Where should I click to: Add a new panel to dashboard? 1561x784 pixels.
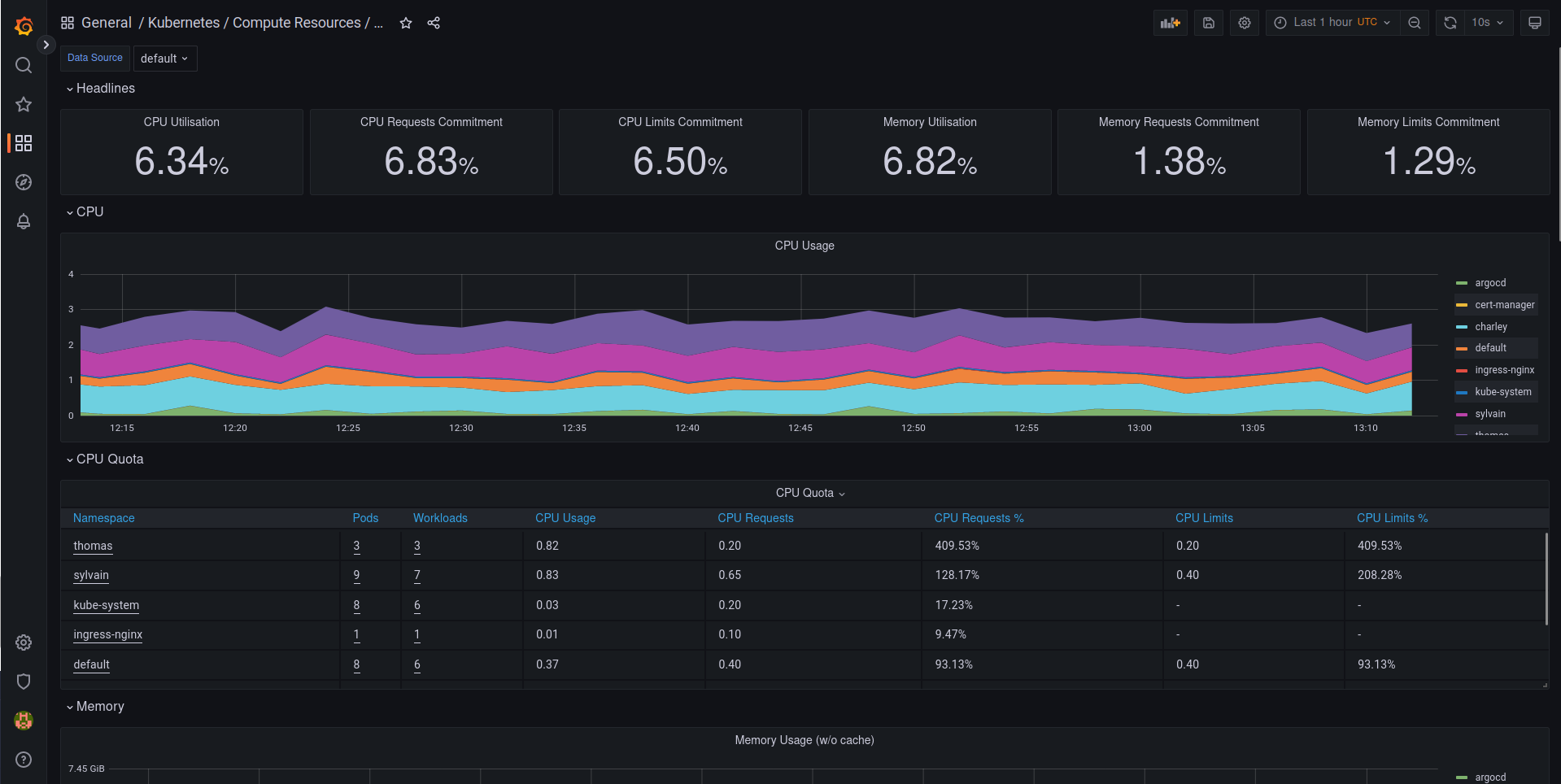coord(1171,23)
